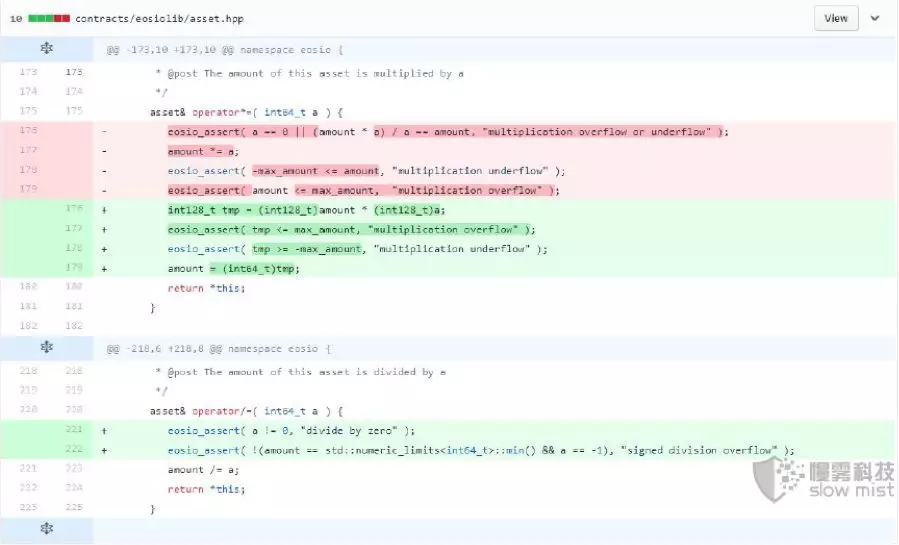899x545 pixels.
Task: Click the operator*= function declaration line
Action: tap(247, 112)
